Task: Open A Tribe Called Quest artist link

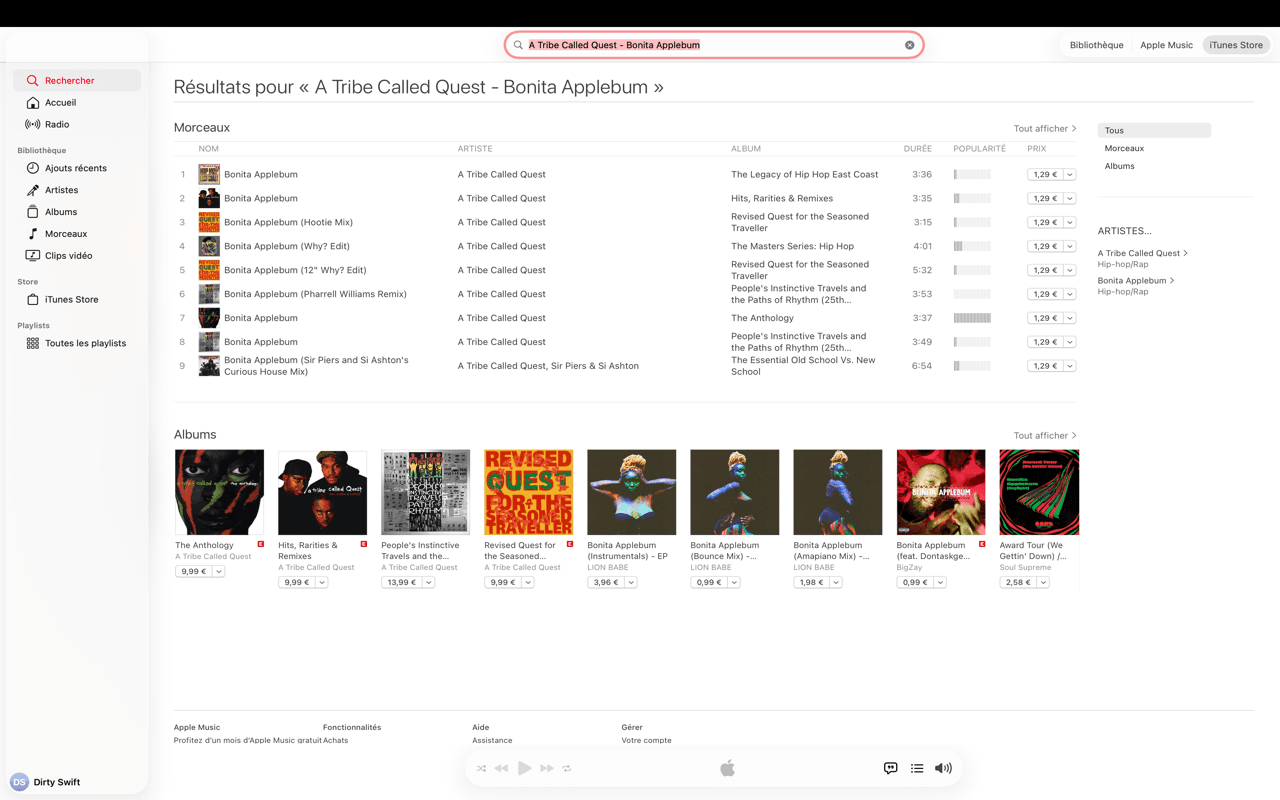Action: [x=1142, y=253]
